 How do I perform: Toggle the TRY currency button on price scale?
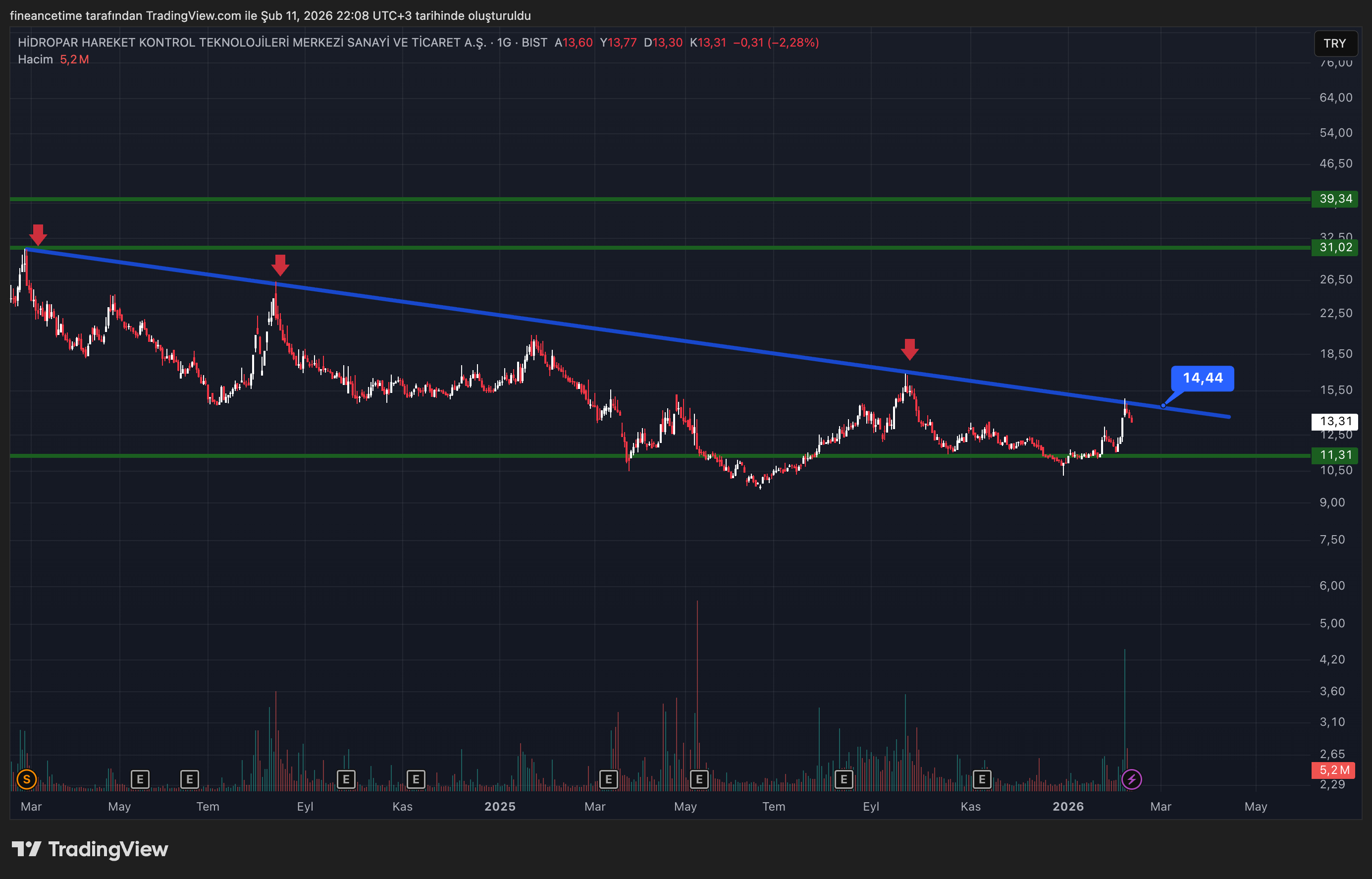coord(1336,44)
